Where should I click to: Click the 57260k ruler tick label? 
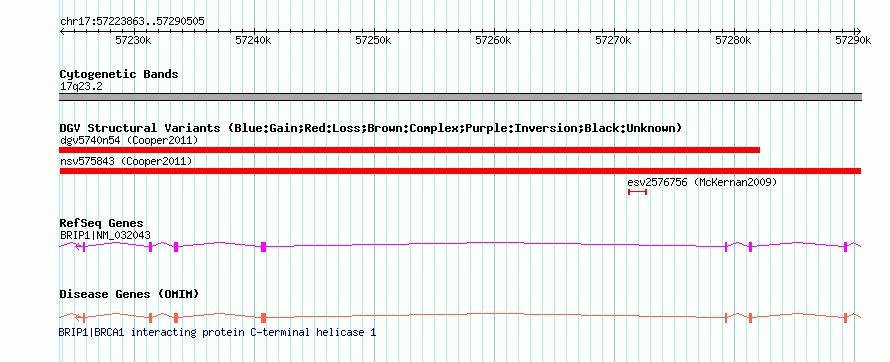(493, 40)
